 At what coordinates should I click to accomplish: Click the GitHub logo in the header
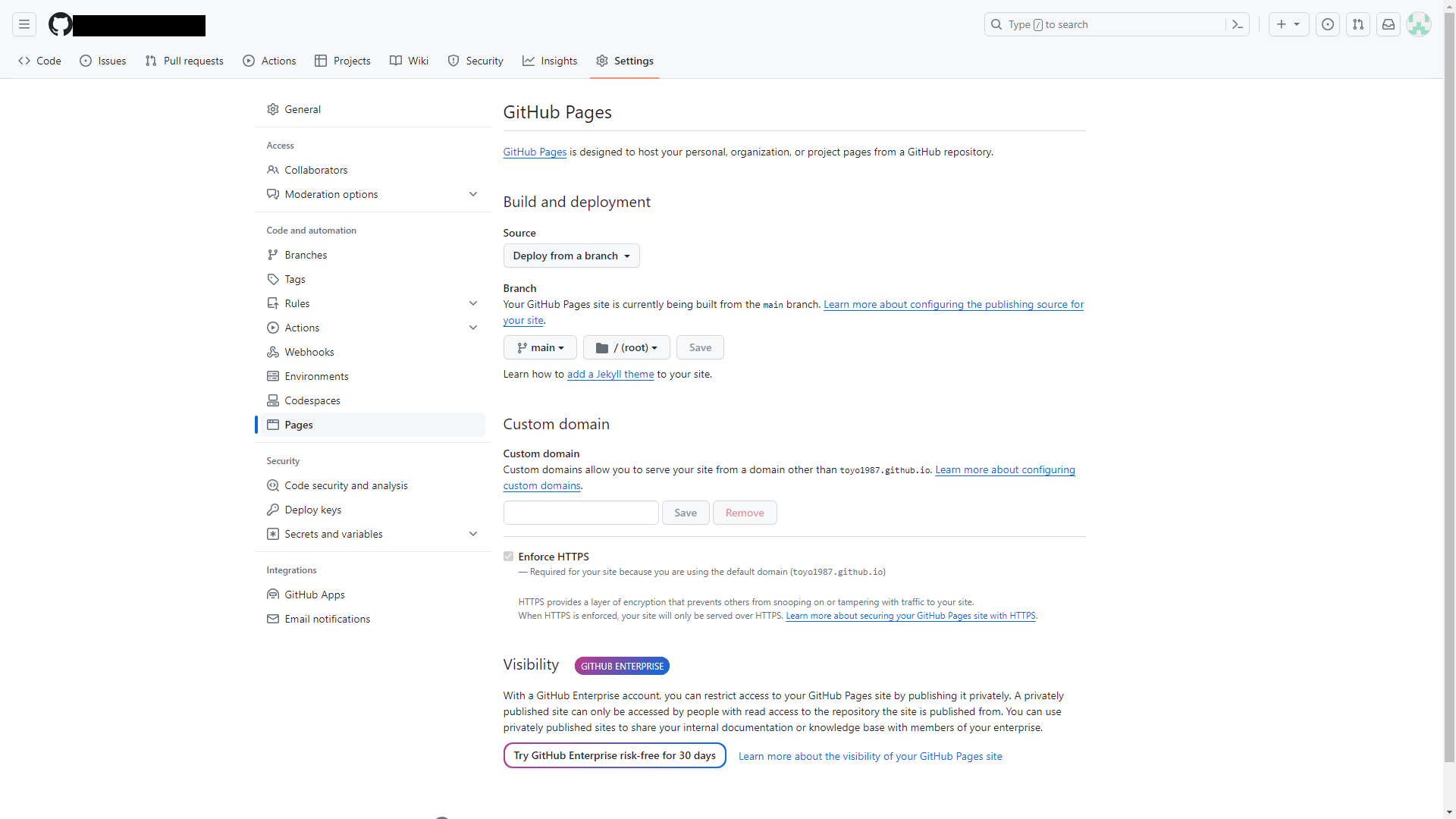[x=59, y=24]
